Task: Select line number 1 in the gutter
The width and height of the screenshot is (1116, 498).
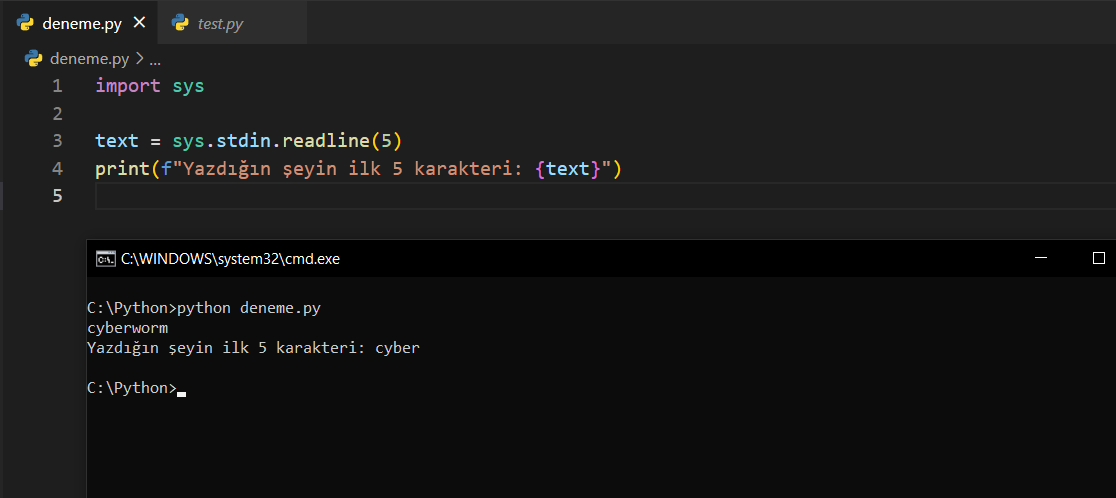Action: coord(57,86)
